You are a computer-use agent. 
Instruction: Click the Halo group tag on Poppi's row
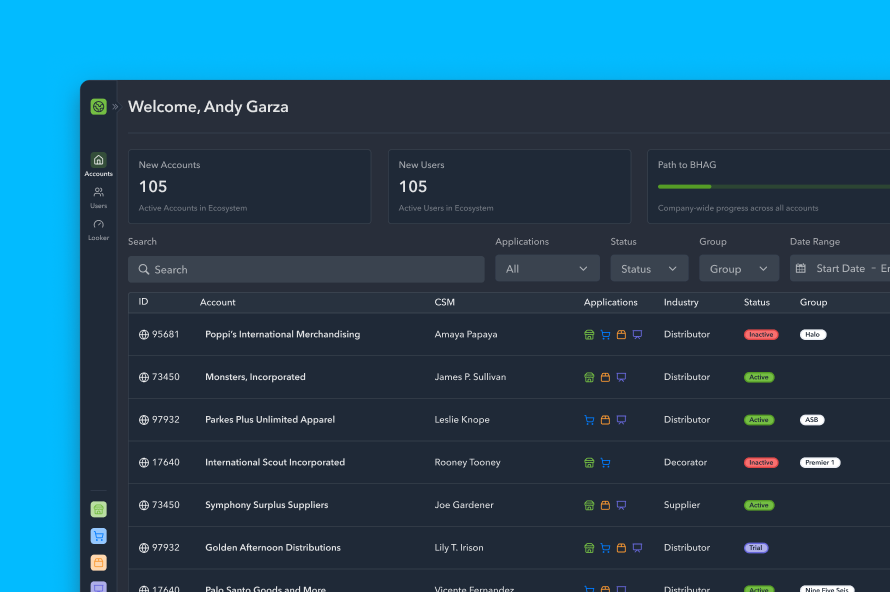click(x=812, y=334)
